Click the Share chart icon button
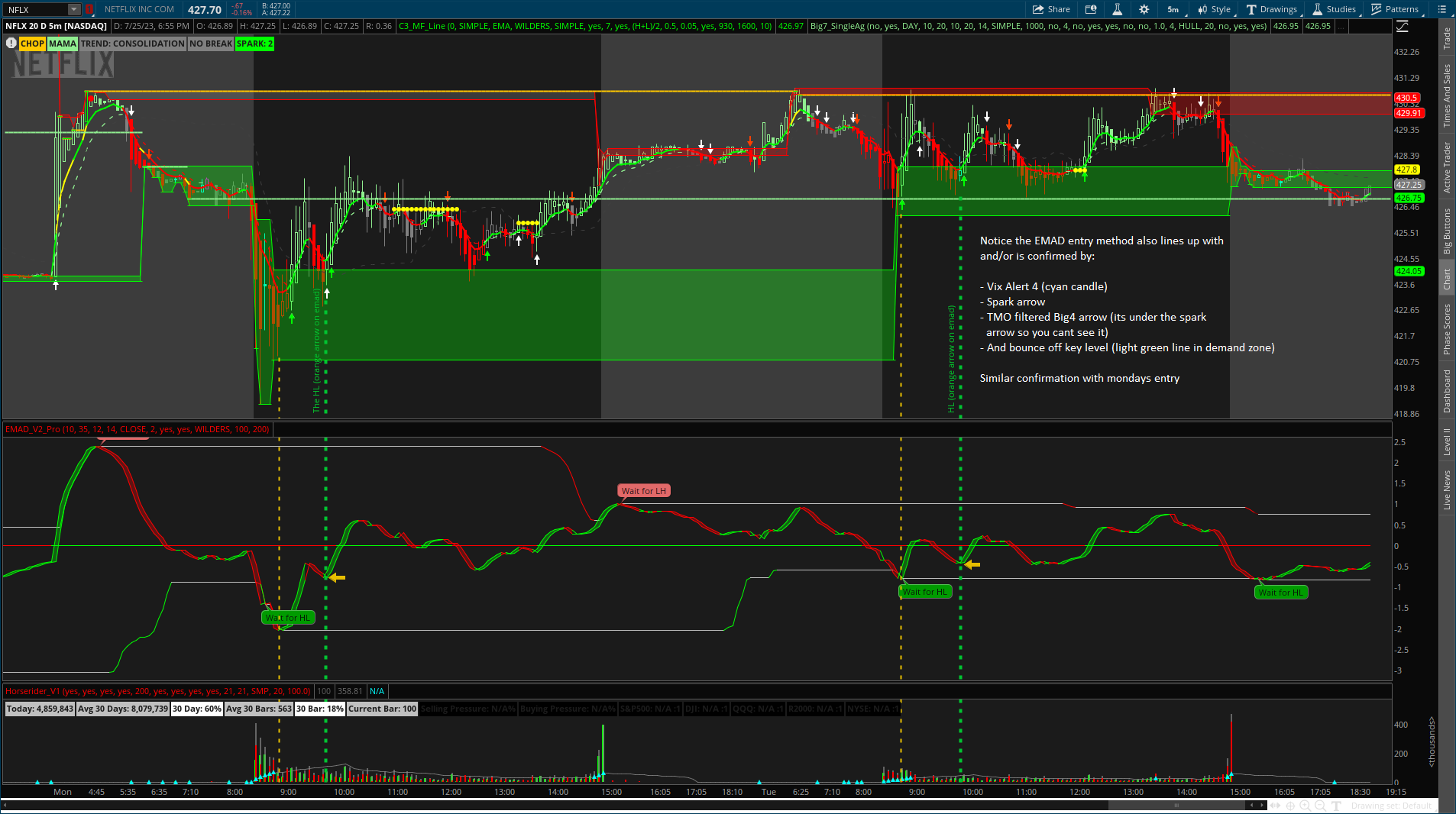The width and height of the screenshot is (1456, 814). click(1051, 9)
